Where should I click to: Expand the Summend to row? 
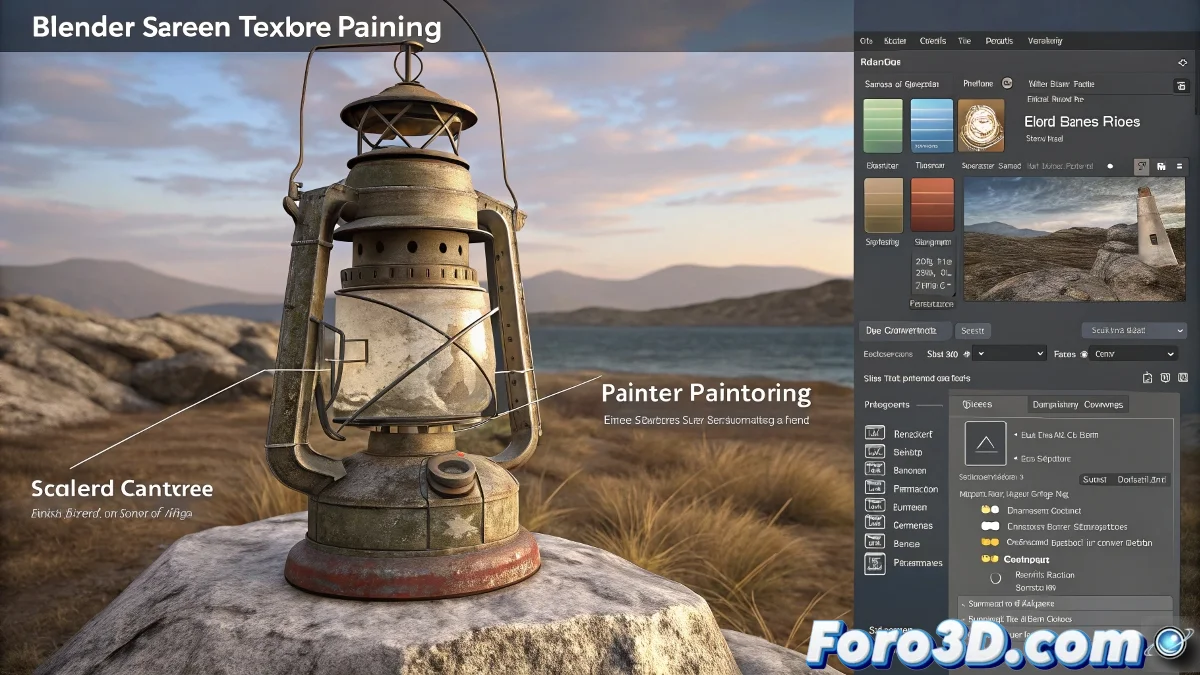click(1065, 604)
